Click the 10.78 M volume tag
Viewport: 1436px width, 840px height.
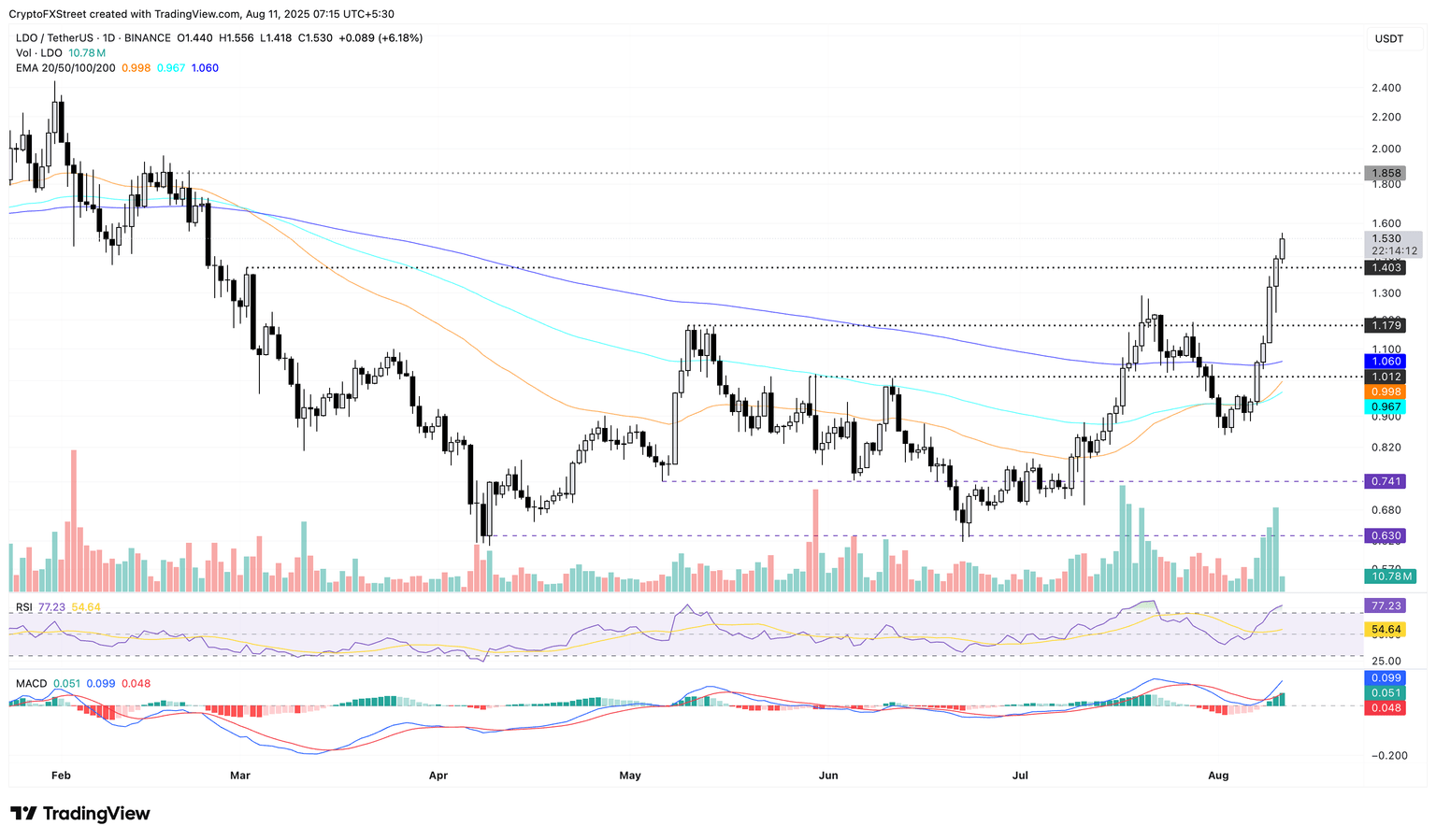pyautogui.click(x=1388, y=577)
